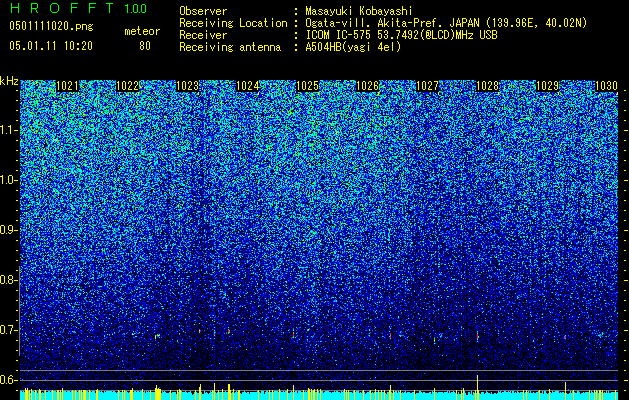Click time marker 1024
Screen dimensions: 629x400
click(248, 86)
